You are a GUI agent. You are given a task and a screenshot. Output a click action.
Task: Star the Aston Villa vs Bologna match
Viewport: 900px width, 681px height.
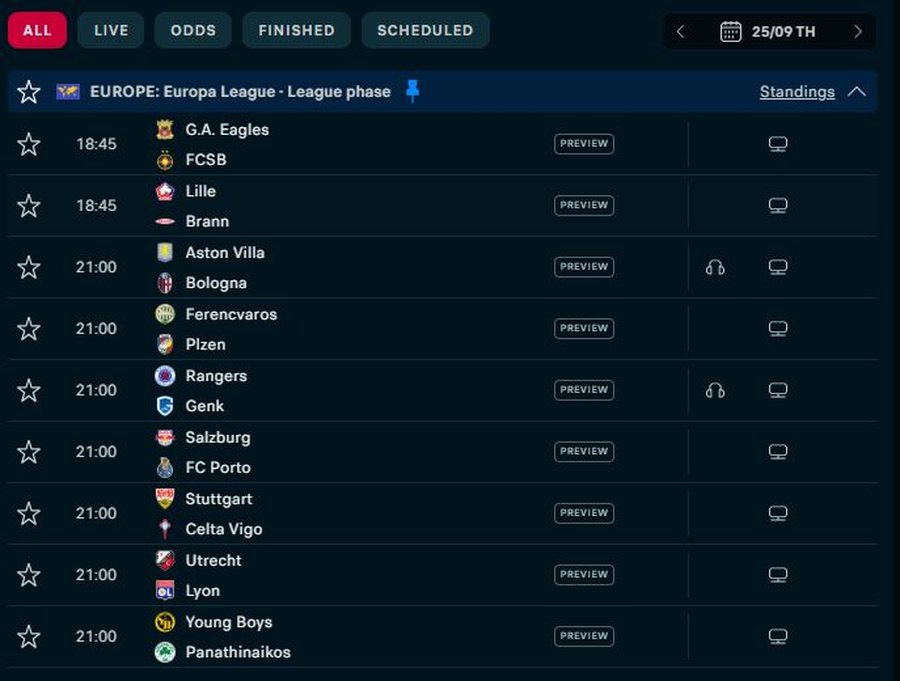point(29,267)
